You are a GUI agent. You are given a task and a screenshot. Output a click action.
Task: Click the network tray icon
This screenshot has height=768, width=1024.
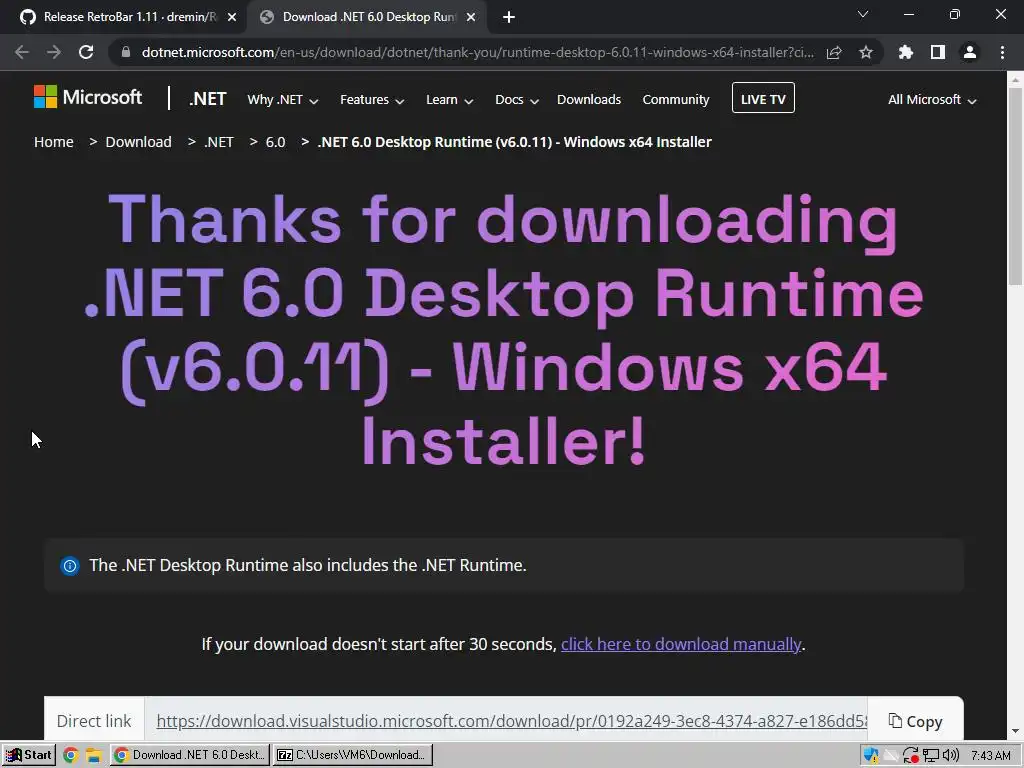(931, 756)
